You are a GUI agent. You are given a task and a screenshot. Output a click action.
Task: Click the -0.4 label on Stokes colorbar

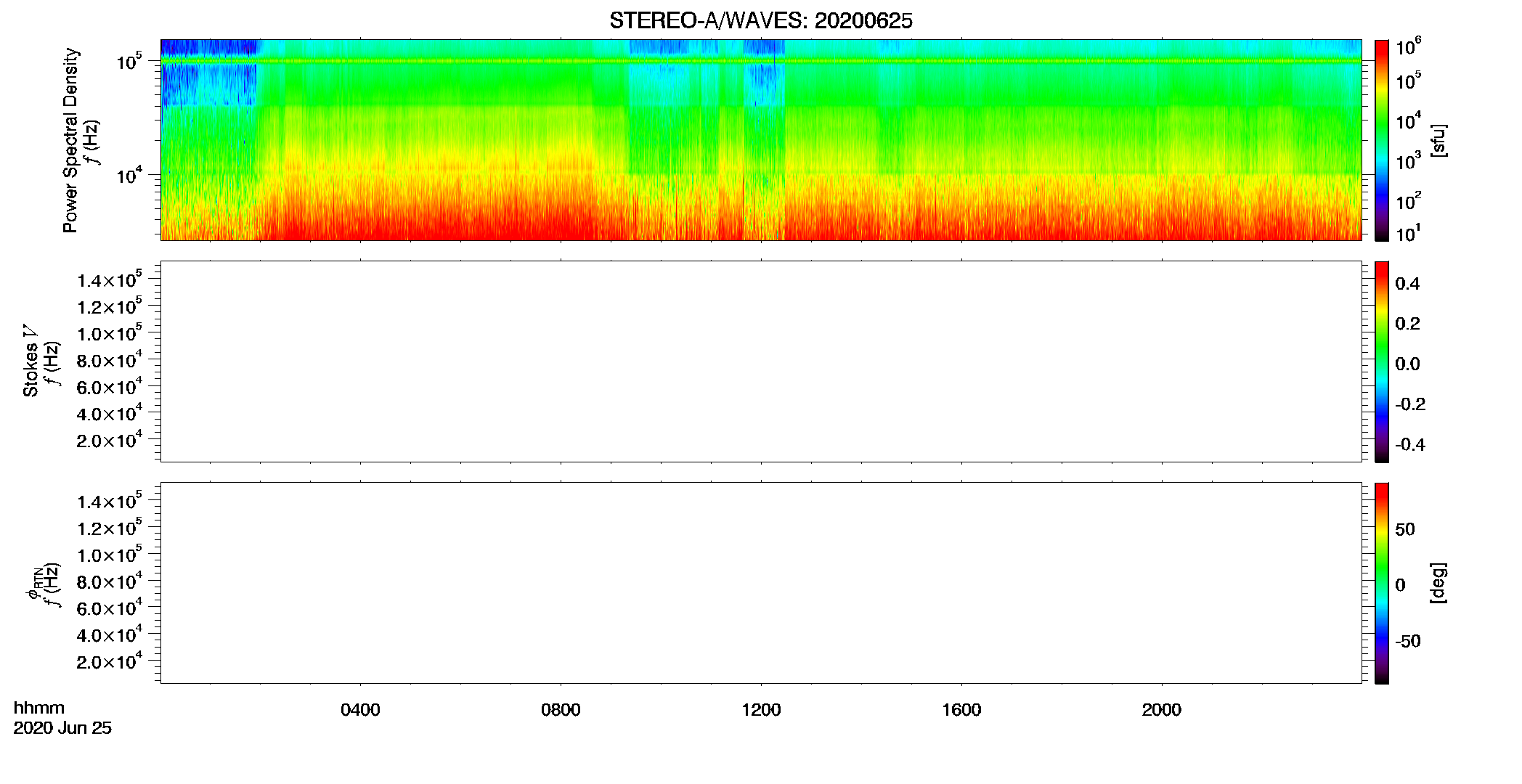1410,444
